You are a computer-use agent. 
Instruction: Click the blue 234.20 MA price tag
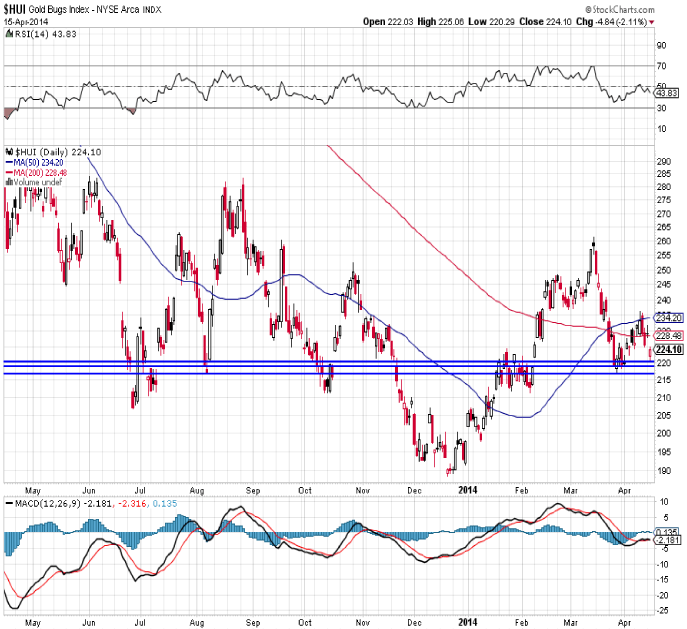[x=668, y=318]
